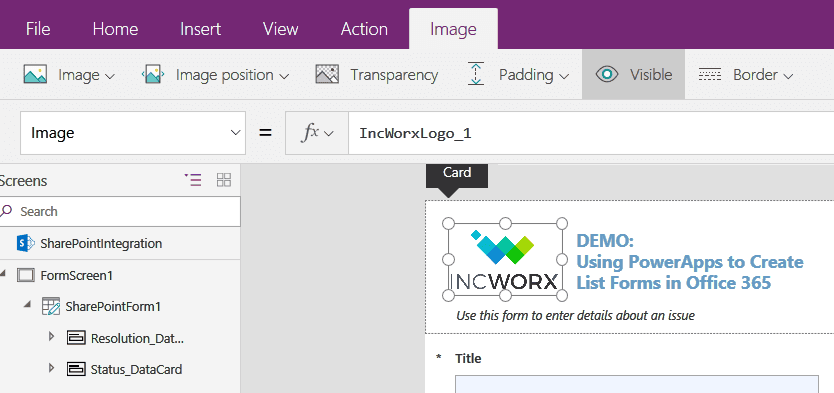Click the search magnifier icon

[6, 211]
